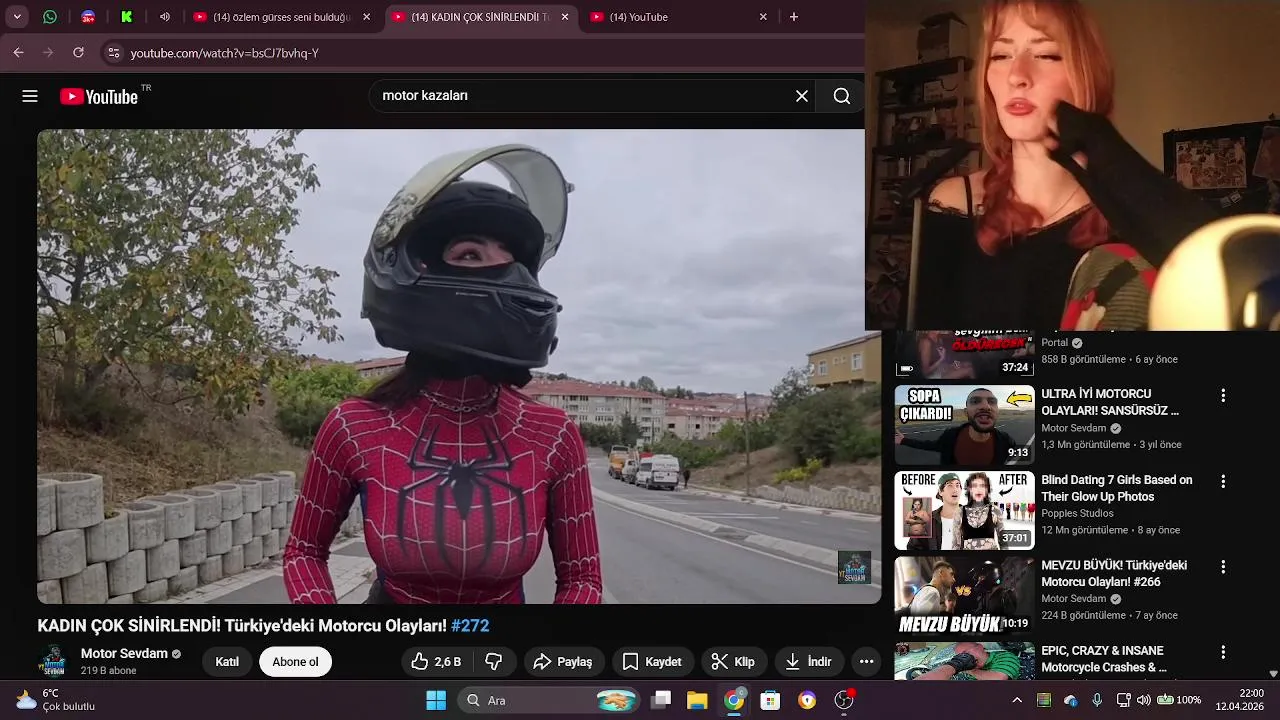Image resolution: width=1280 pixels, height=720 pixels.
Task: Open options for Blind Dating 7 Girls video
Action: click(1222, 481)
